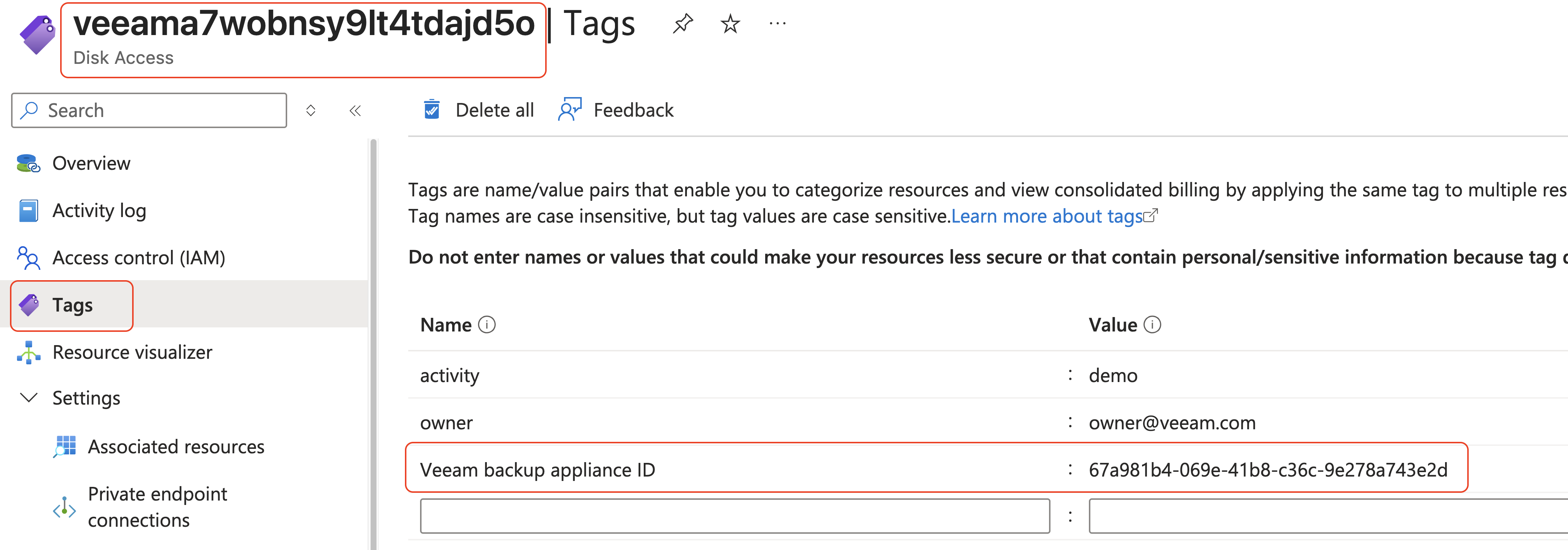Click the sidebar vertical scrollbar
This screenshot has width=1568, height=550.
click(x=373, y=344)
